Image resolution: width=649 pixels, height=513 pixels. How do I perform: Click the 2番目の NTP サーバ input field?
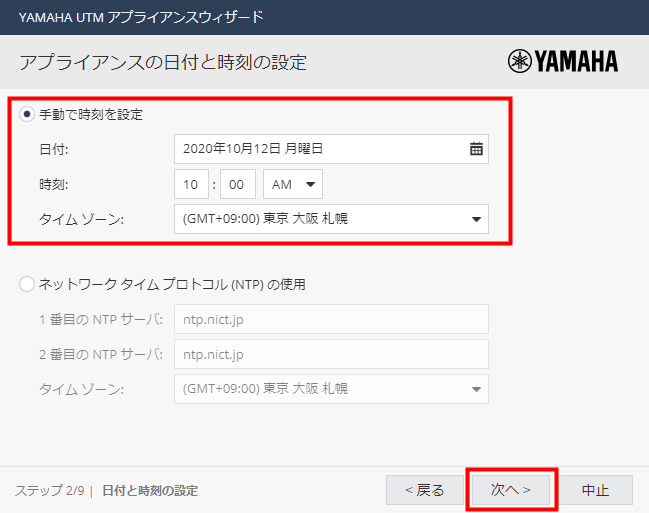pyautogui.click(x=330, y=354)
